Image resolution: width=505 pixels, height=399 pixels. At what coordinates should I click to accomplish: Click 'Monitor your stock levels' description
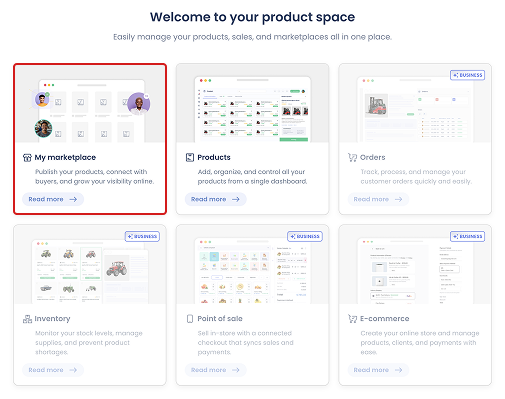coord(89,343)
